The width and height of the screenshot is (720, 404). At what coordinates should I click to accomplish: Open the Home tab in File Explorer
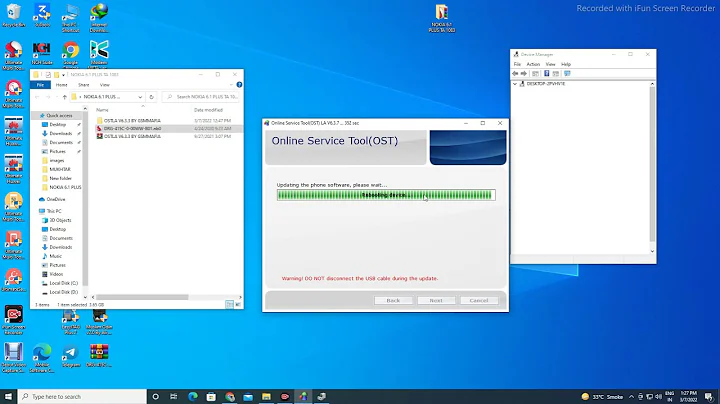click(62, 85)
